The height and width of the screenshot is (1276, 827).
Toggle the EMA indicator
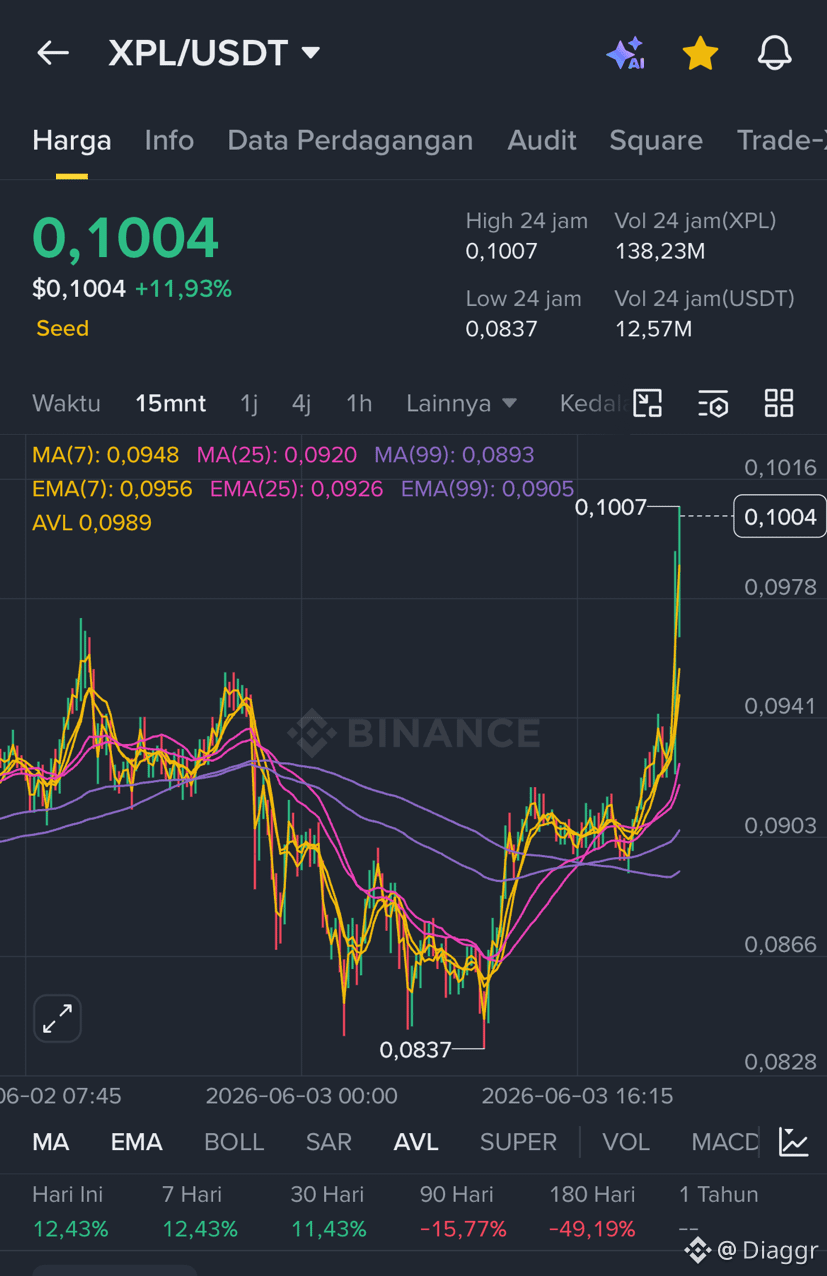point(136,1142)
